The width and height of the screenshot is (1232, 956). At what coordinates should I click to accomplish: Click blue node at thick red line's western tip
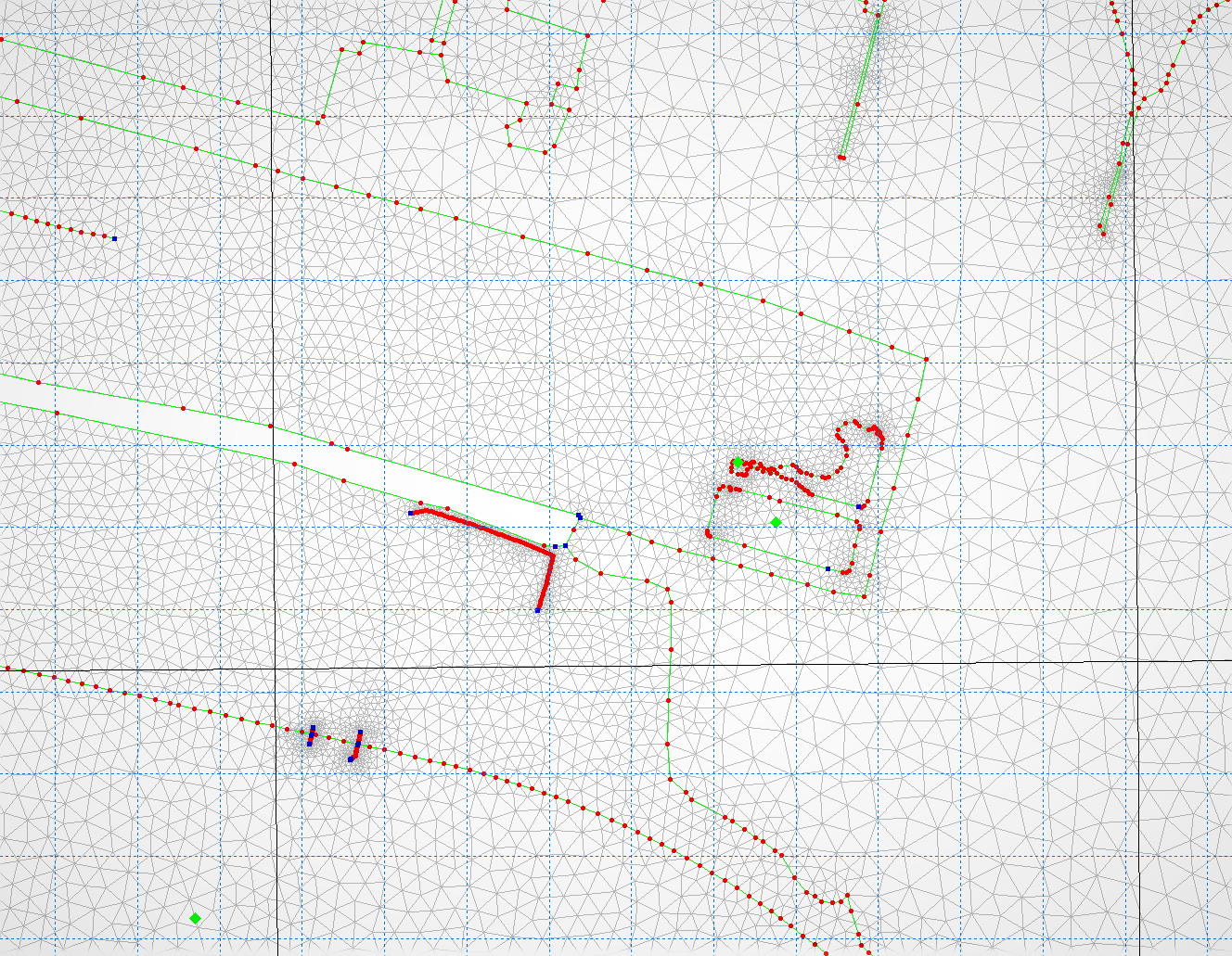click(411, 513)
